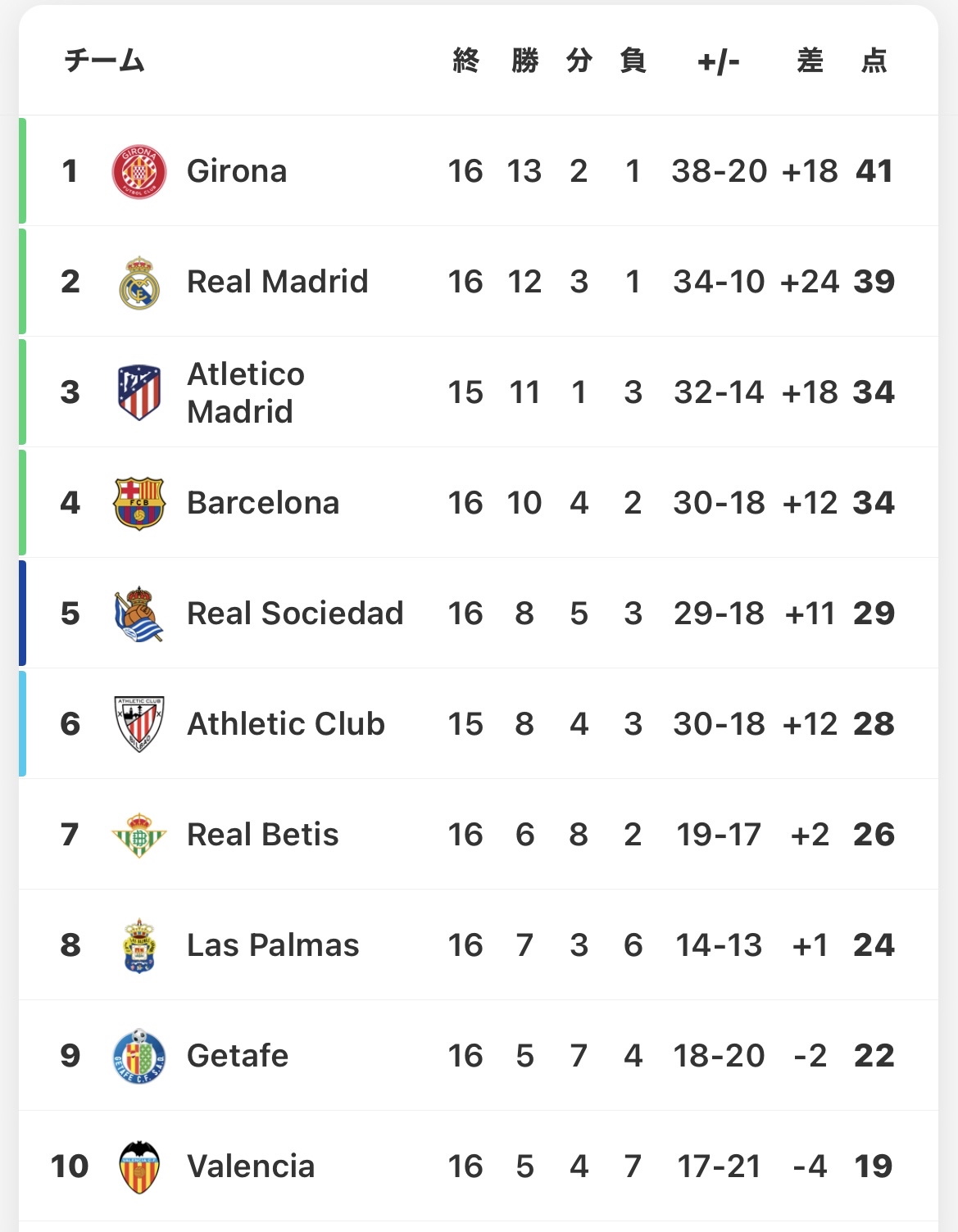Sort by the 点 points header
Image resolution: width=958 pixels, height=1232 pixels.
(x=874, y=61)
